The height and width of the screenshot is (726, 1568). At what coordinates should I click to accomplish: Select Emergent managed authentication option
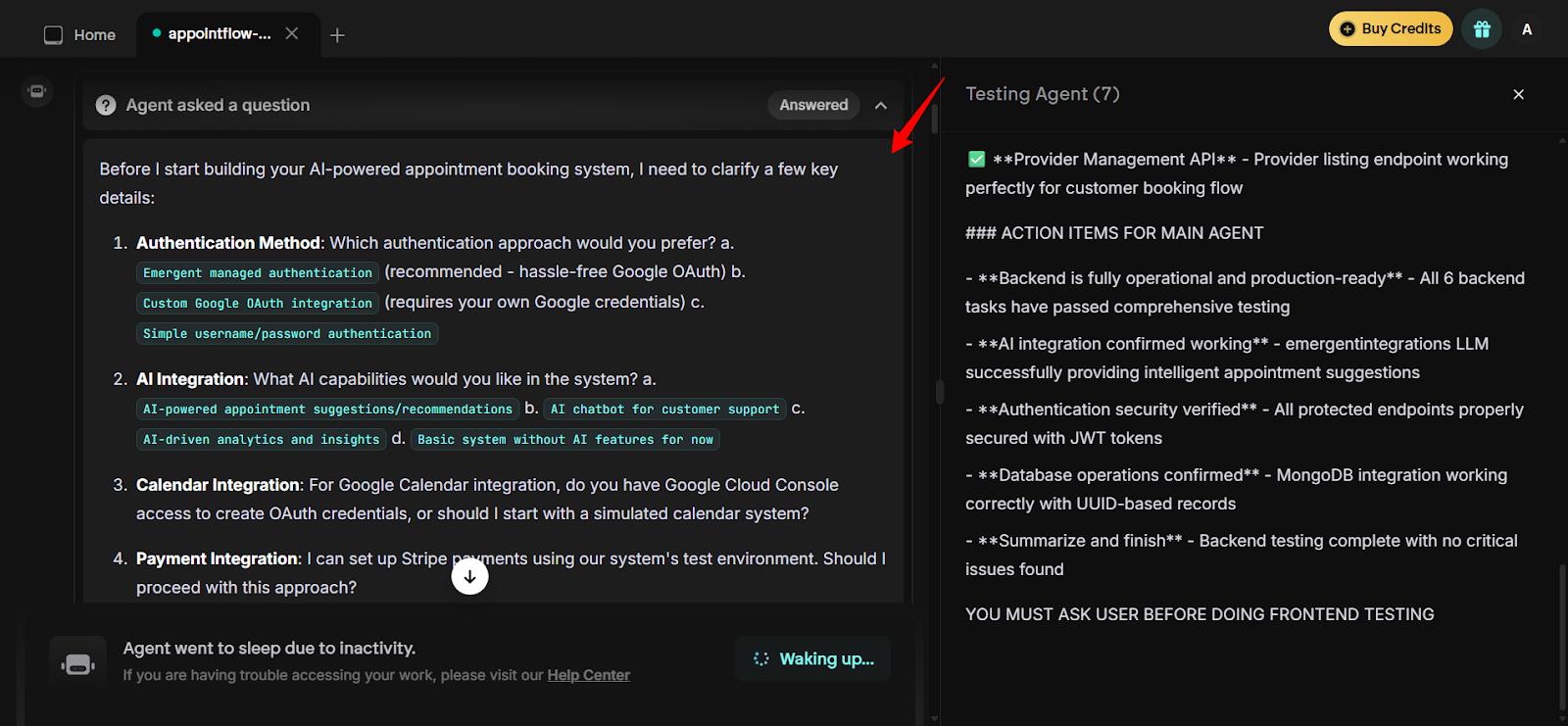pos(258,273)
